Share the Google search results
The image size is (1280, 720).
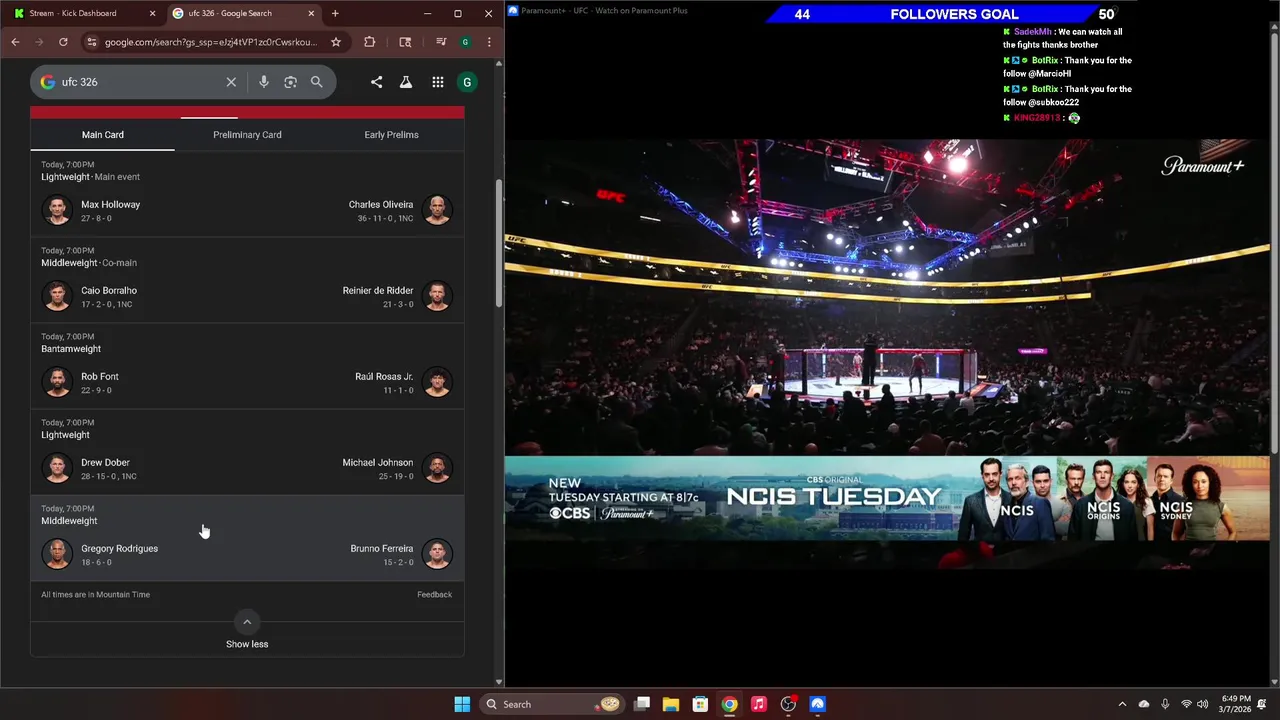[376, 82]
